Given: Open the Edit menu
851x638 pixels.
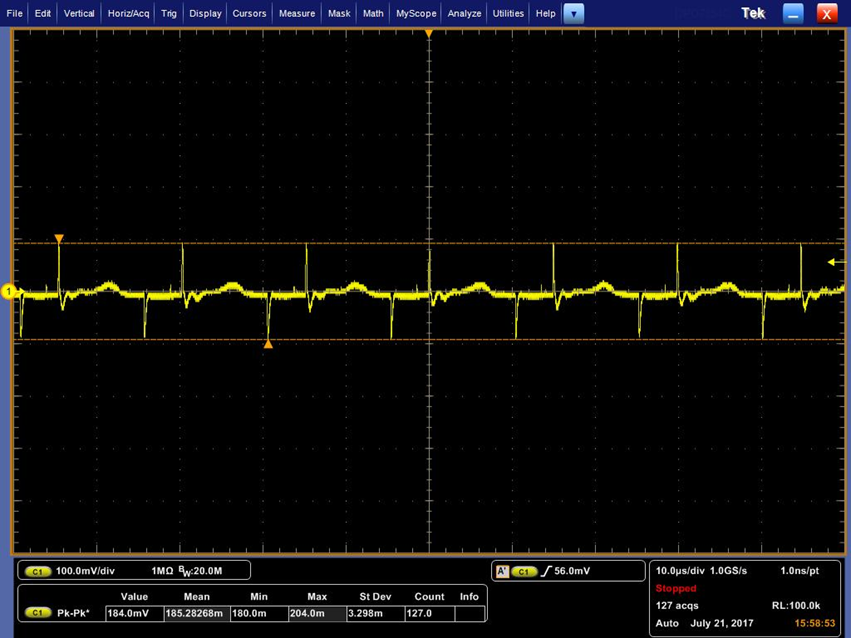Looking at the screenshot, I should click(42, 14).
